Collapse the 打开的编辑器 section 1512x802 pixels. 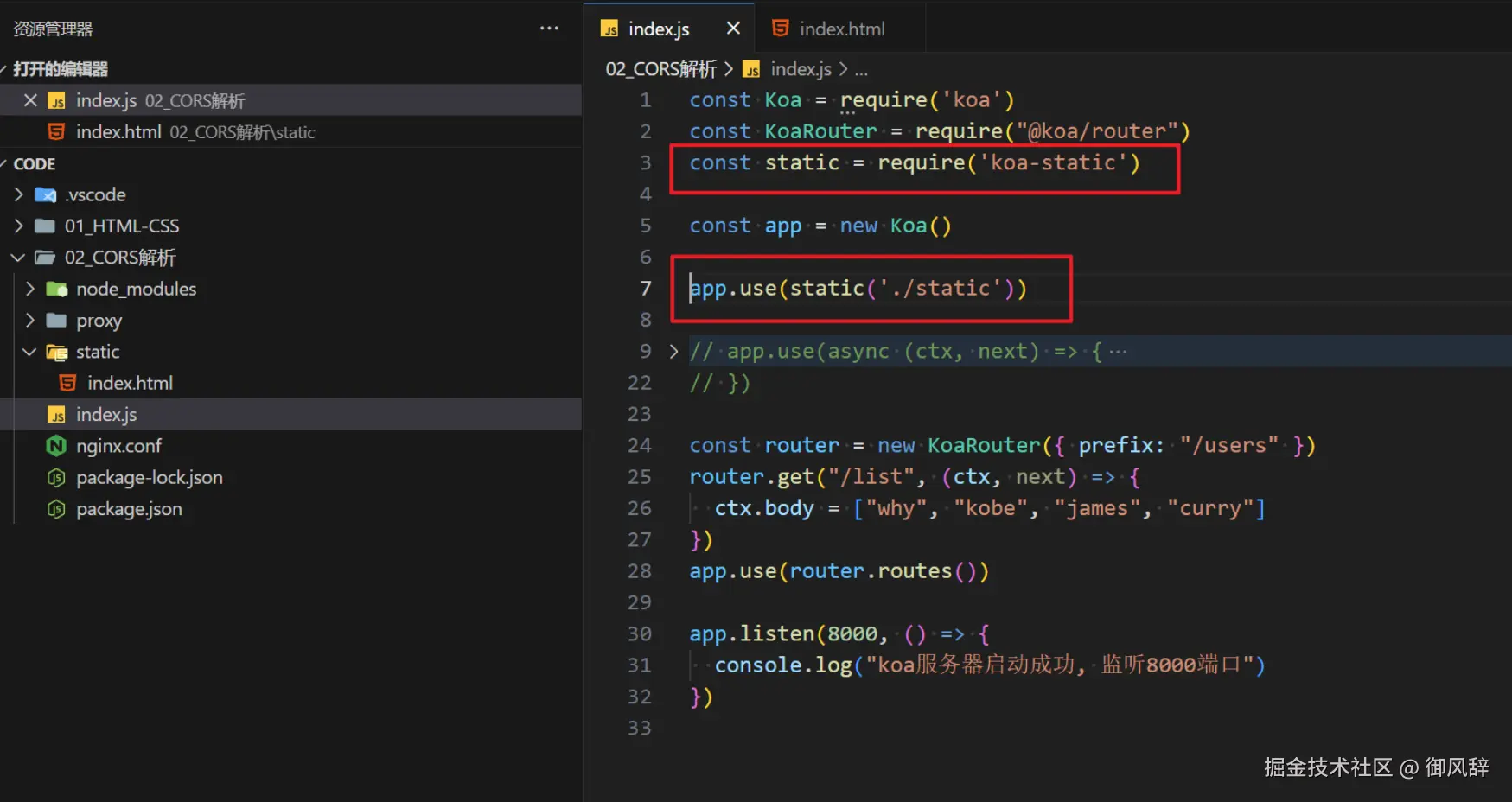click(x=3, y=69)
